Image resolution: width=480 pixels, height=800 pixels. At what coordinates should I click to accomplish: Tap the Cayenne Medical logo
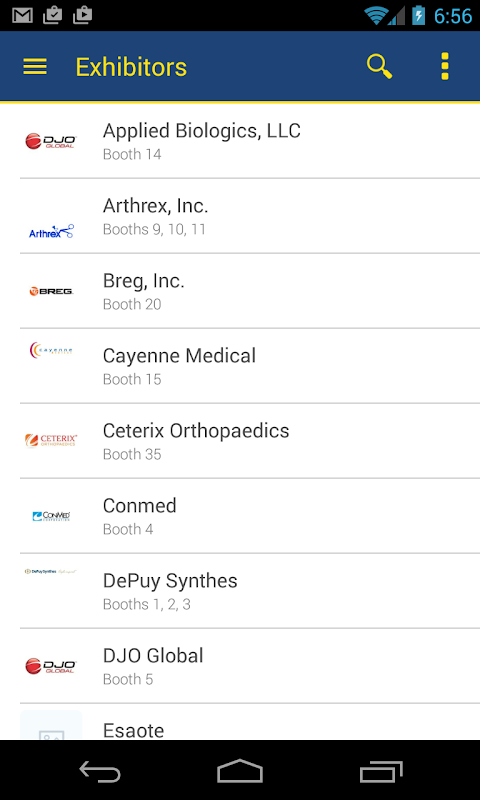click(x=51, y=351)
